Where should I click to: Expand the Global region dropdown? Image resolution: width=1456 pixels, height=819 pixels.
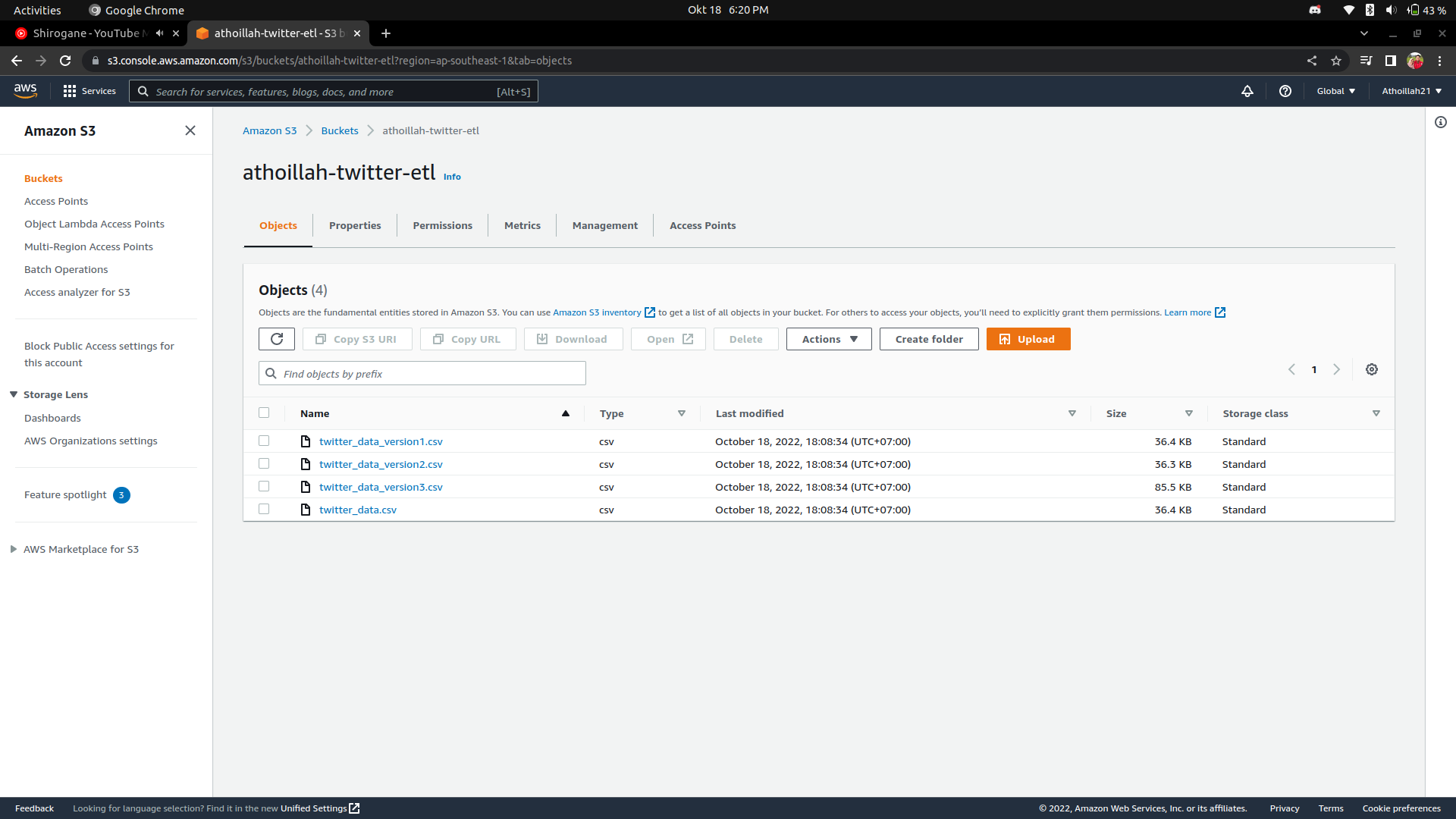1335,91
